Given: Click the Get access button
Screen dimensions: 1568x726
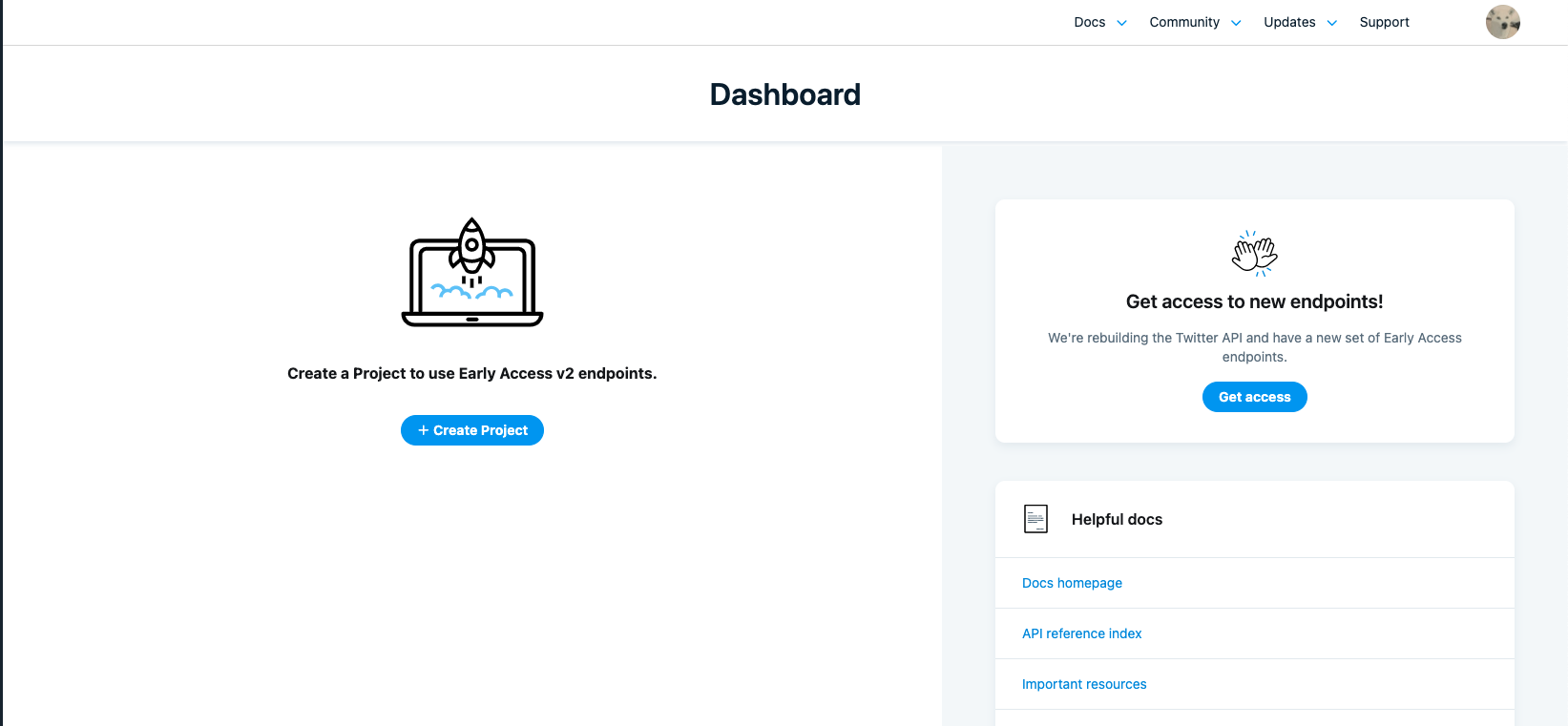Looking at the screenshot, I should 1255,397.
